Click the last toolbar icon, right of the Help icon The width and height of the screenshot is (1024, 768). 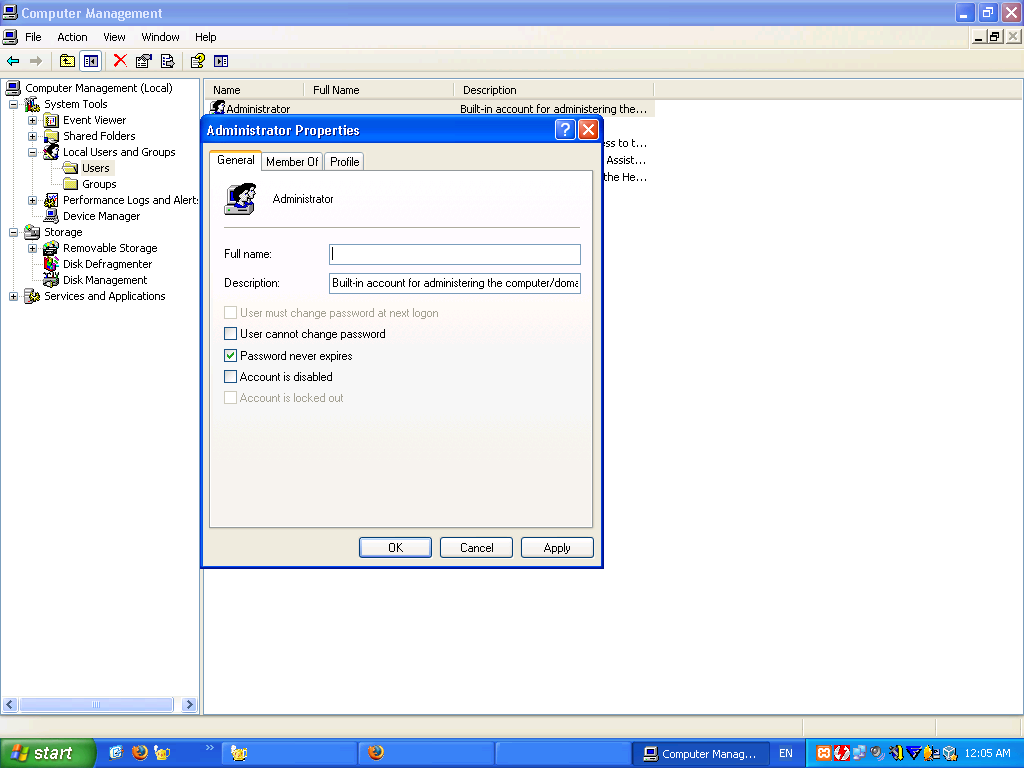tap(221, 61)
